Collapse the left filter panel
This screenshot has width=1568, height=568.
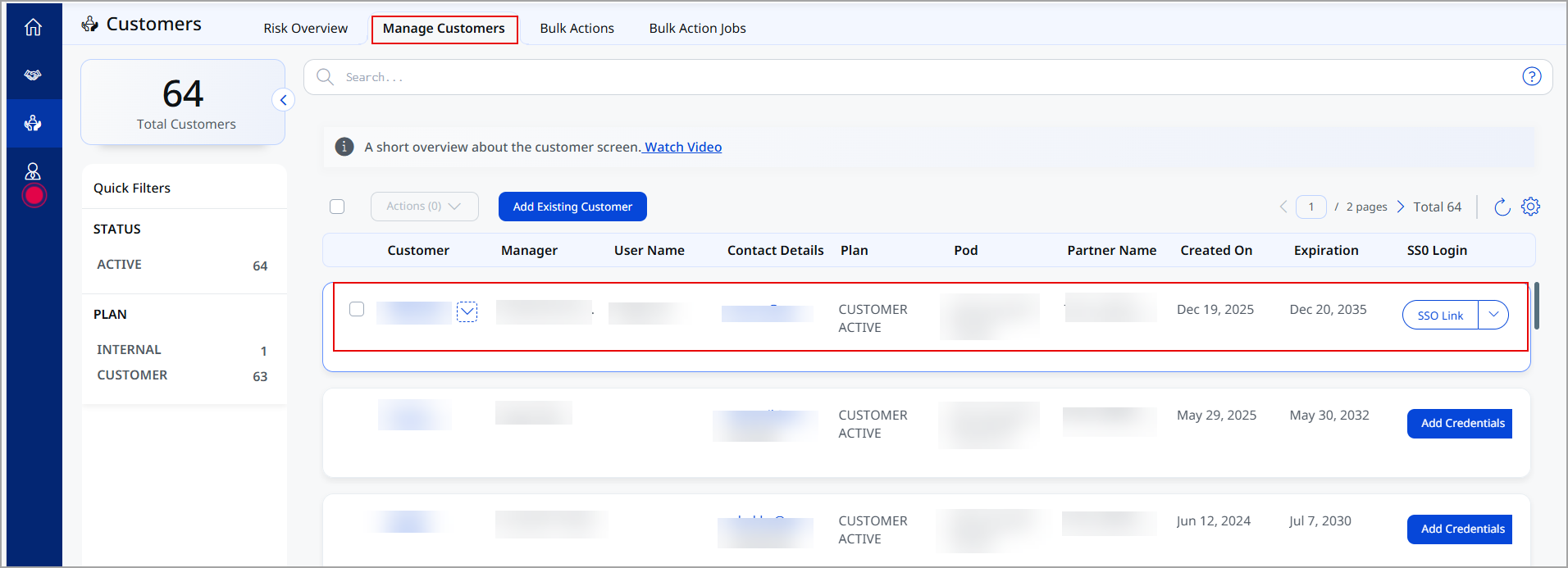(283, 100)
